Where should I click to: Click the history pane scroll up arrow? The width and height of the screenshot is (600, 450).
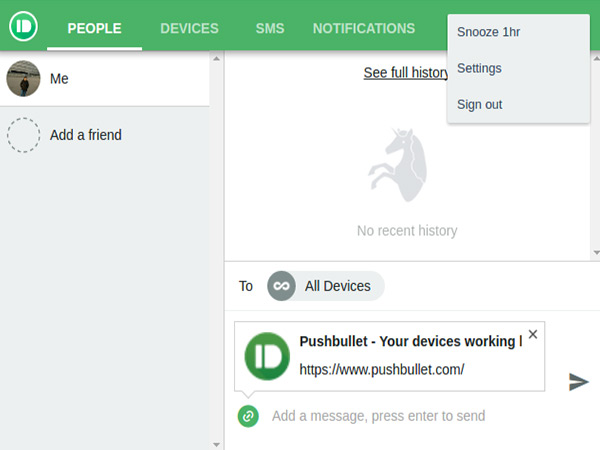point(596,59)
